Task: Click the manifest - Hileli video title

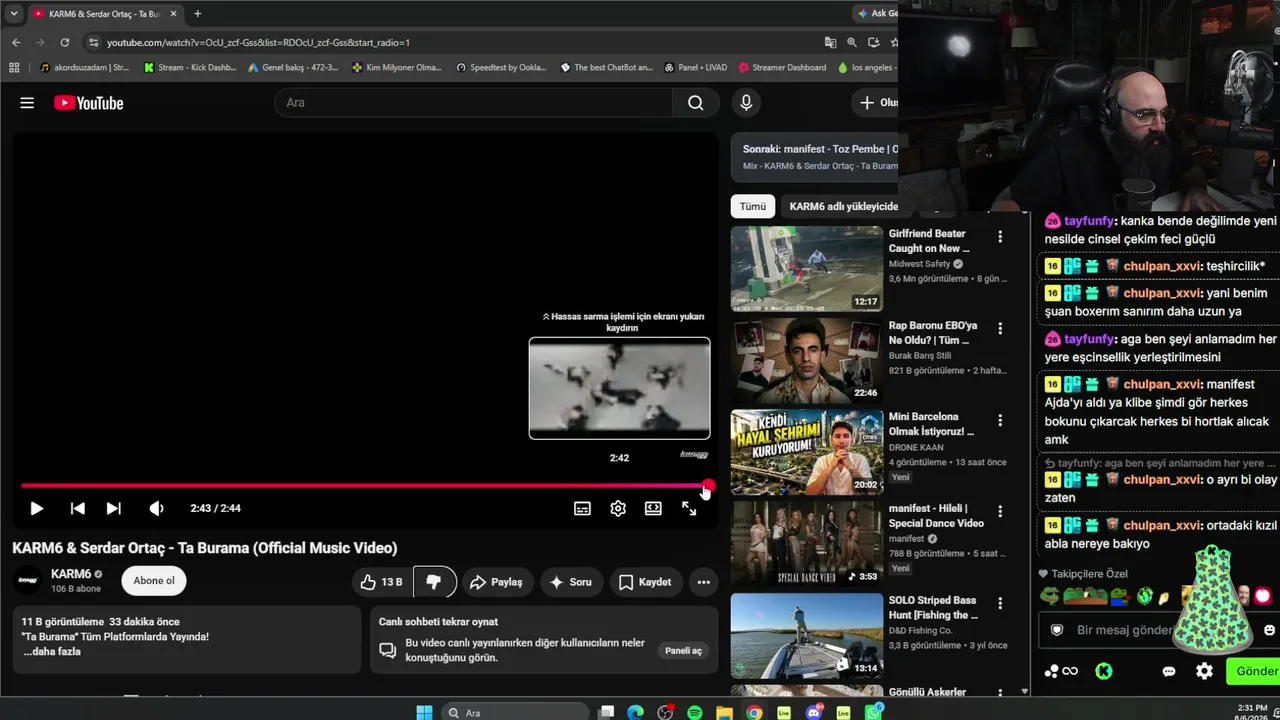Action: tap(936, 515)
